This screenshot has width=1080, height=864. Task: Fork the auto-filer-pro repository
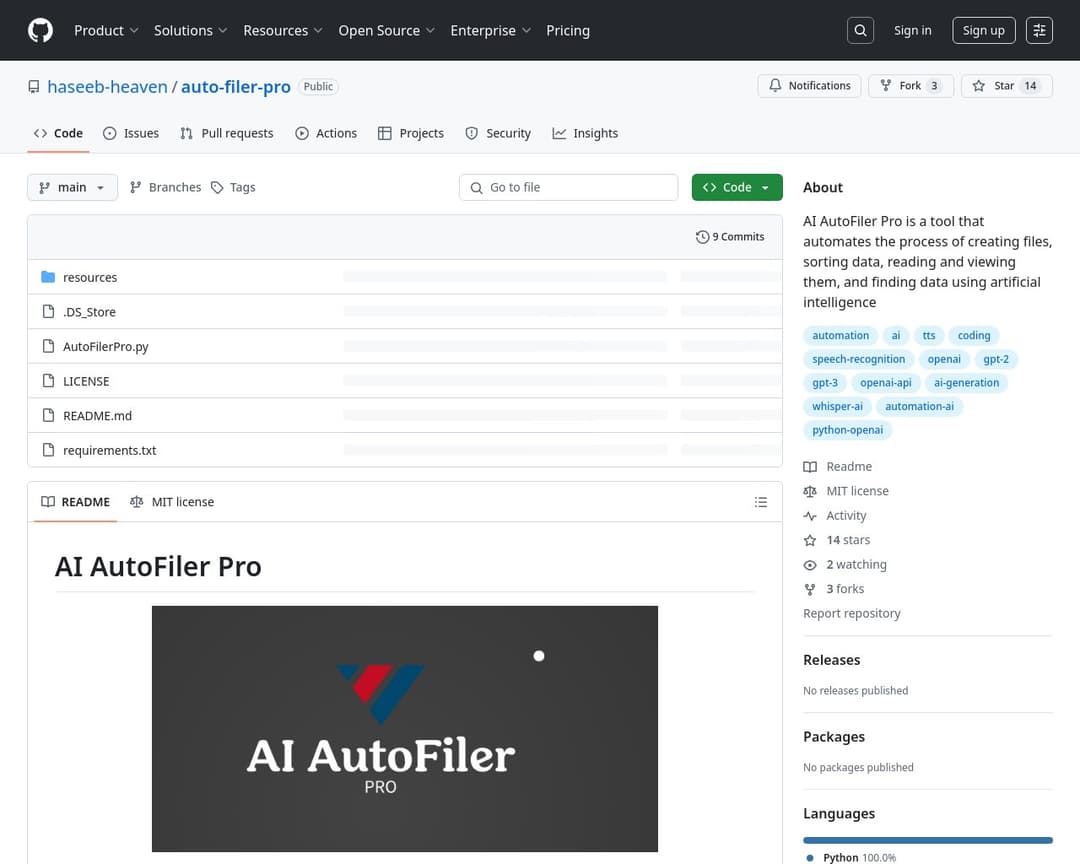(x=911, y=86)
